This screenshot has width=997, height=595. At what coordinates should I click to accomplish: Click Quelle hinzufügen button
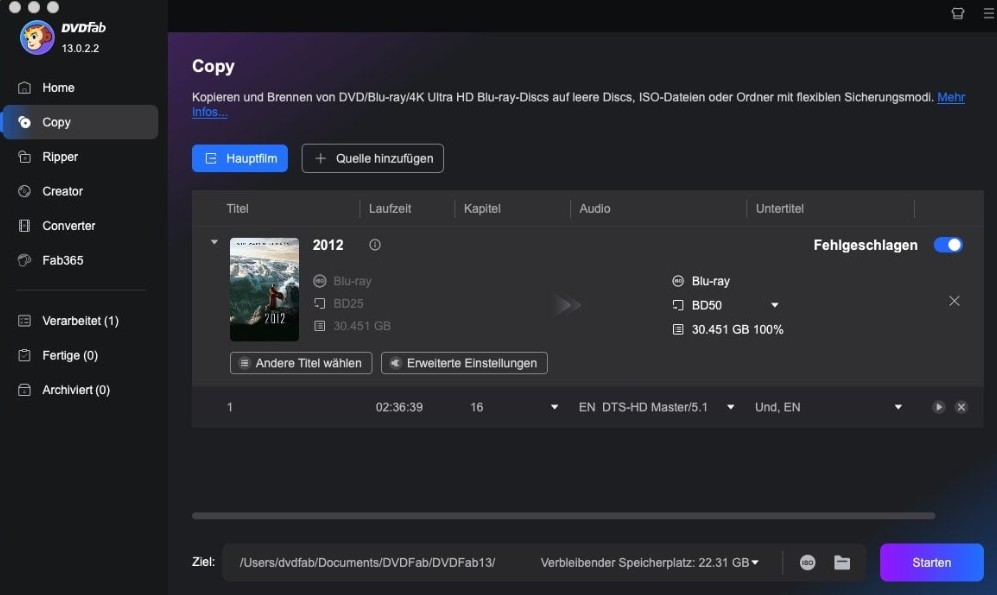[x=373, y=158]
